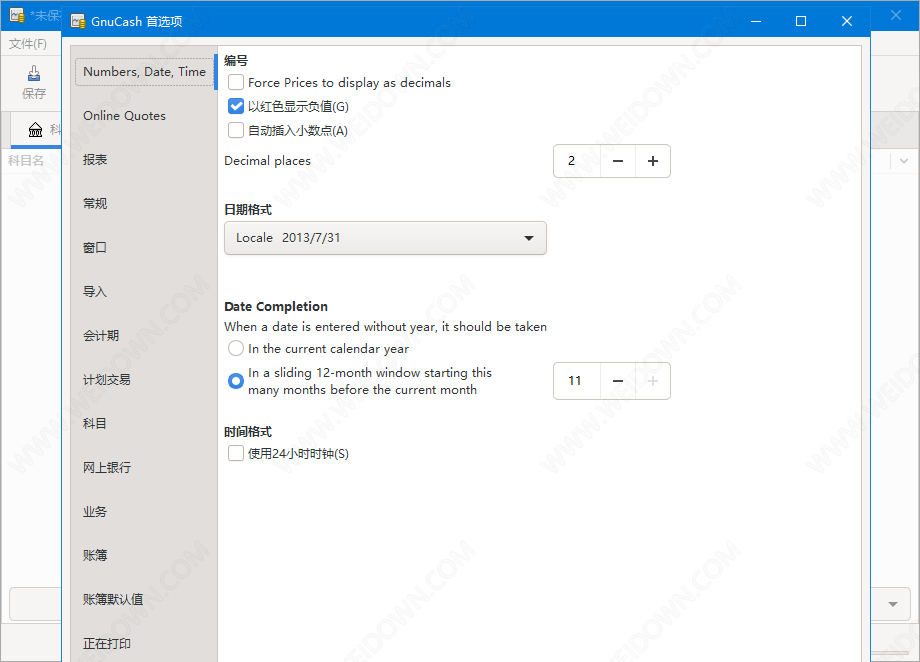Viewport: 920px width, 662px height.
Task: Select the 正在打印 preferences page
Action: [107, 643]
